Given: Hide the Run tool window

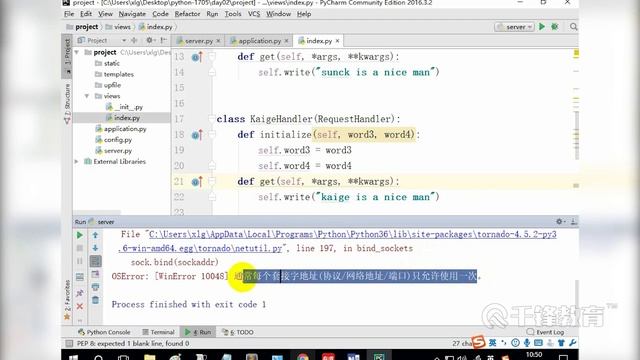Looking at the screenshot, I should (573, 222).
